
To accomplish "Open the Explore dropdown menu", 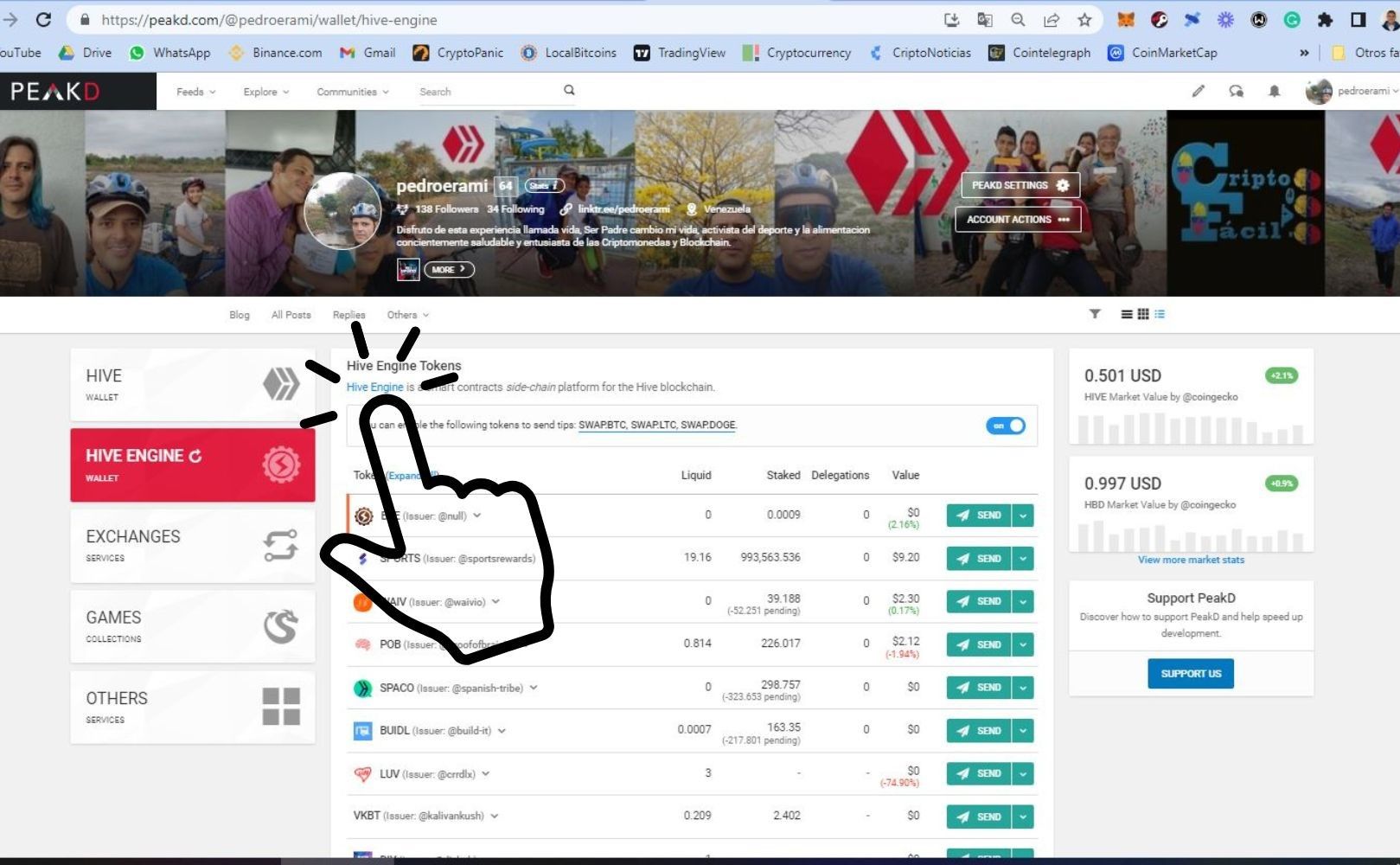I will tap(265, 92).
